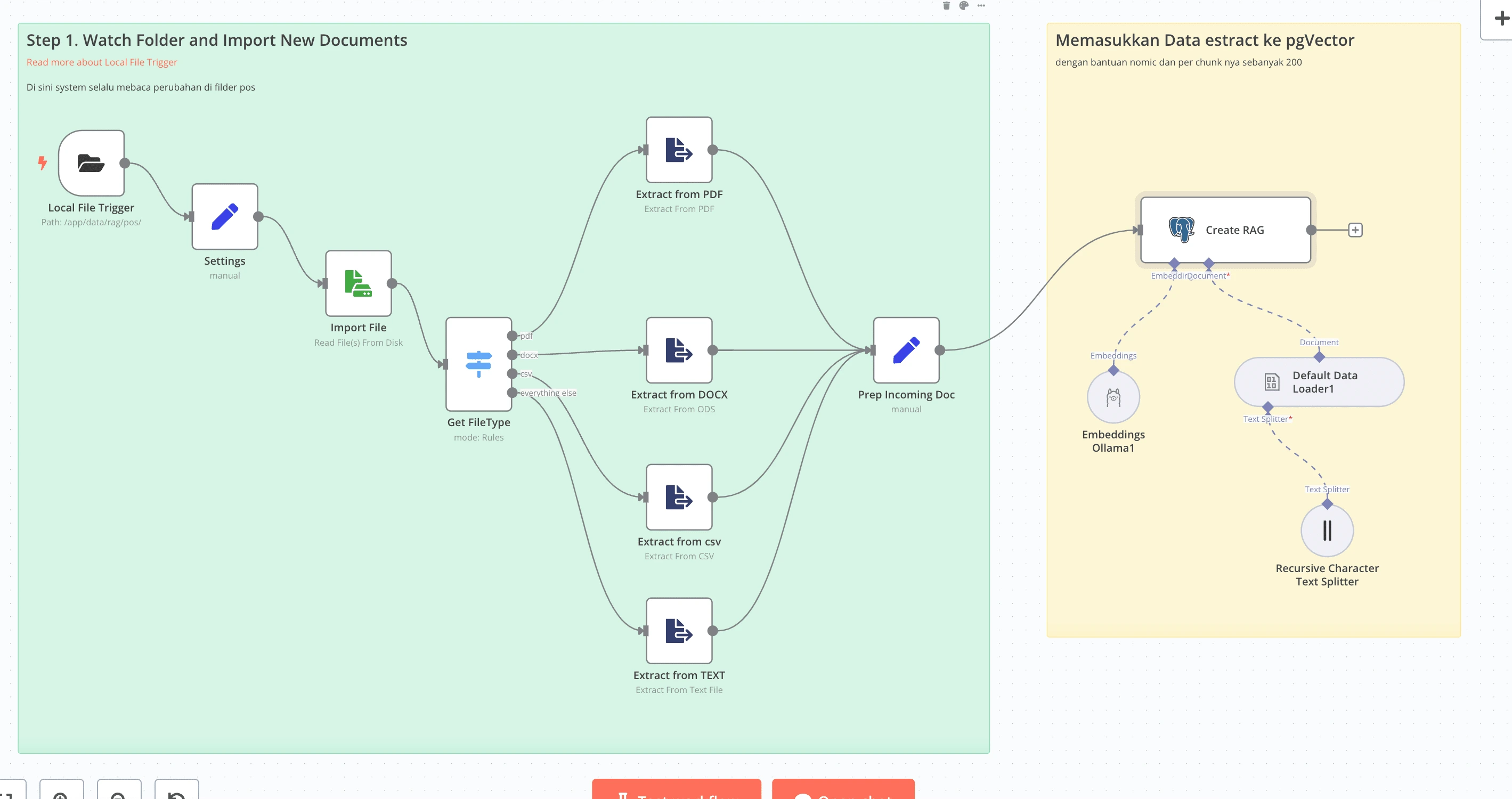Select the Get FileType switch node
1512x799 pixels.
point(478,364)
